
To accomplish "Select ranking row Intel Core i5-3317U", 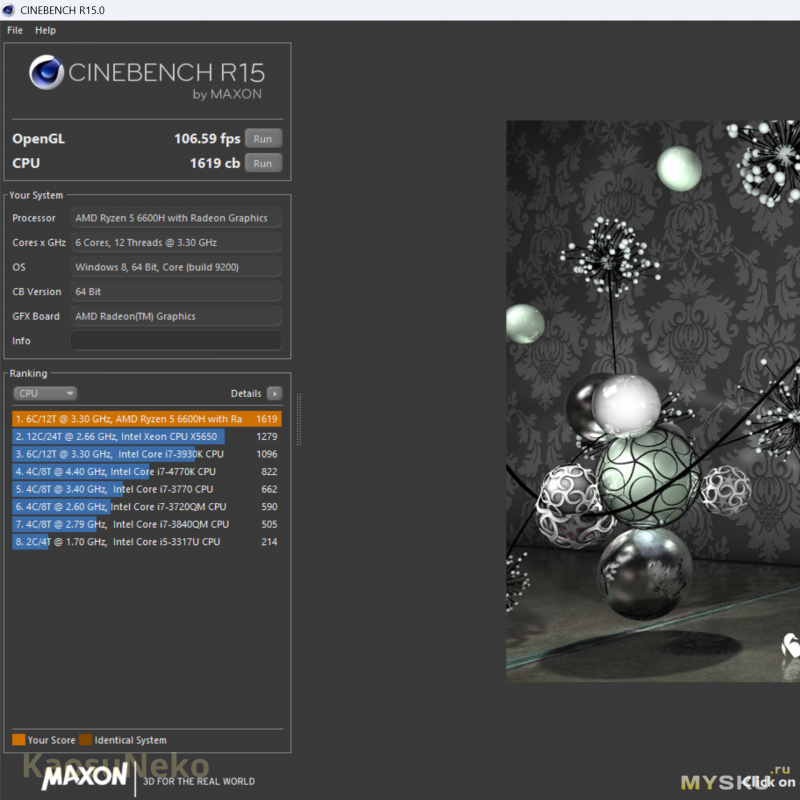I will point(147,542).
